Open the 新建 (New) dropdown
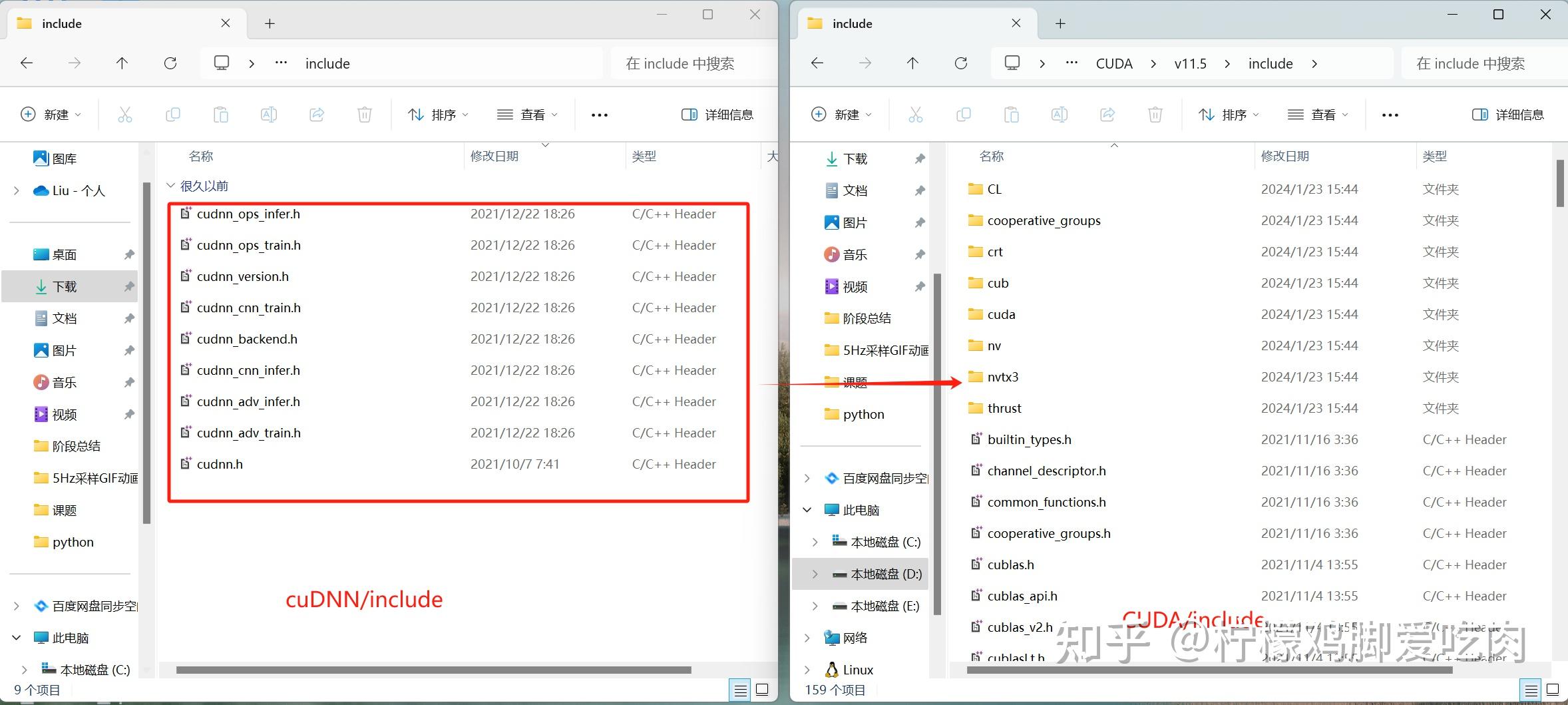 click(x=51, y=114)
